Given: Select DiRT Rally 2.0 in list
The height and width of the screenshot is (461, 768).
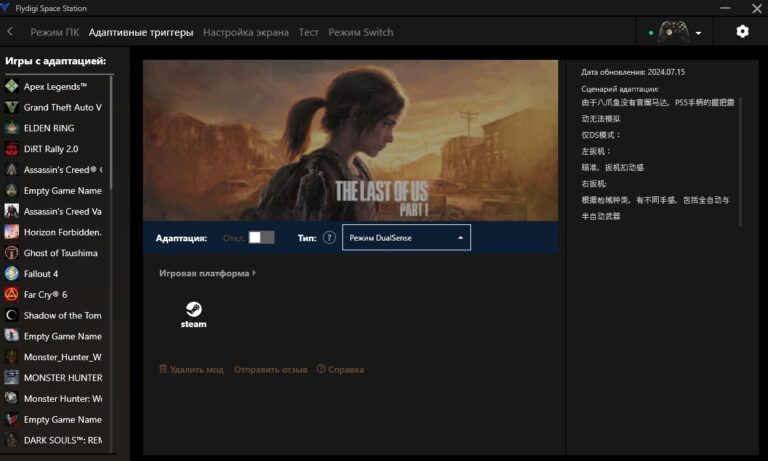Looking at the screenshot, I should tap(51, 149).
